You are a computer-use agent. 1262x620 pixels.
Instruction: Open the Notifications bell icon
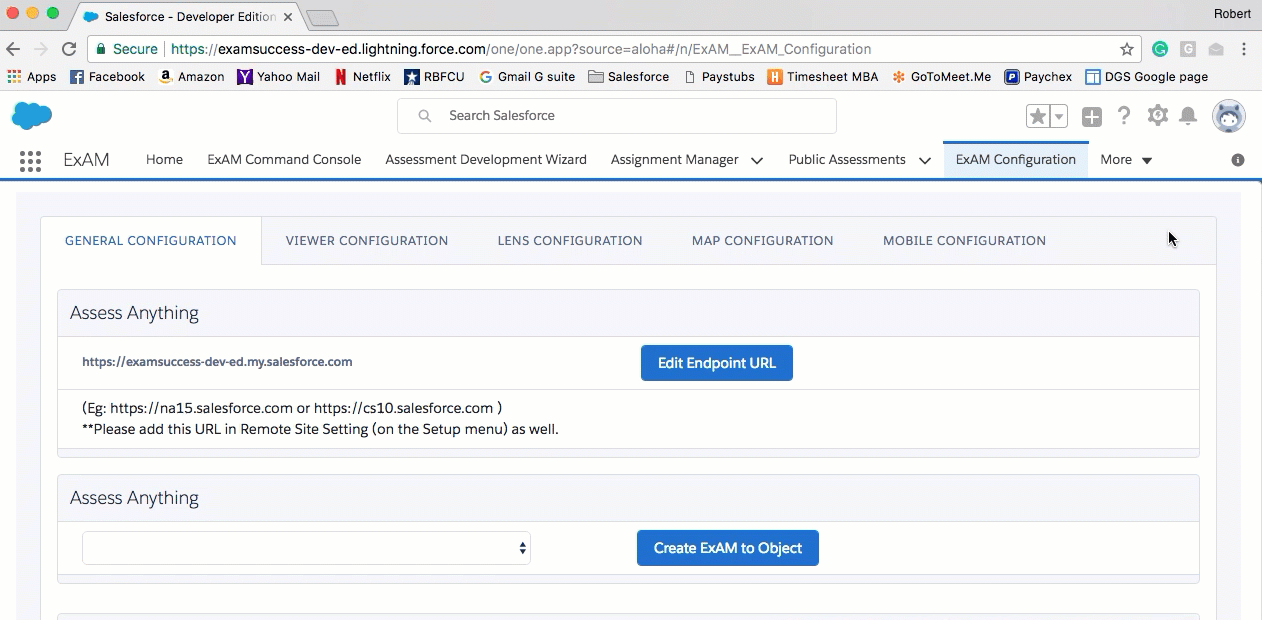pyautogui.click(x=1188, y=116)
